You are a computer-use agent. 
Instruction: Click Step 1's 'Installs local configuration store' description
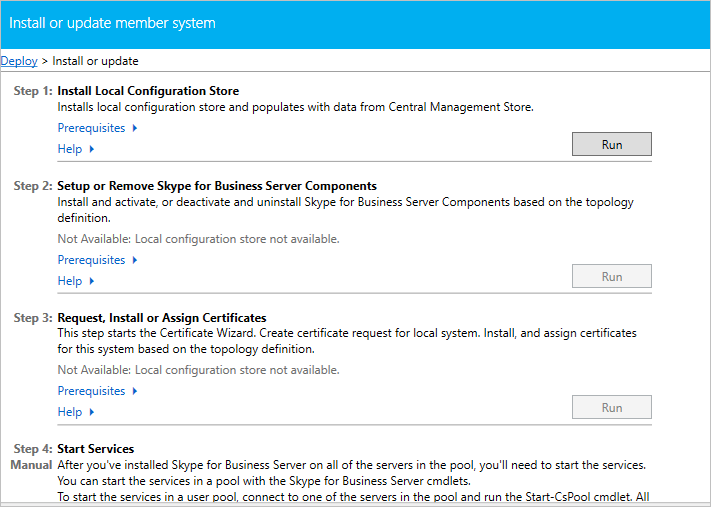click(x=295, y=107)
